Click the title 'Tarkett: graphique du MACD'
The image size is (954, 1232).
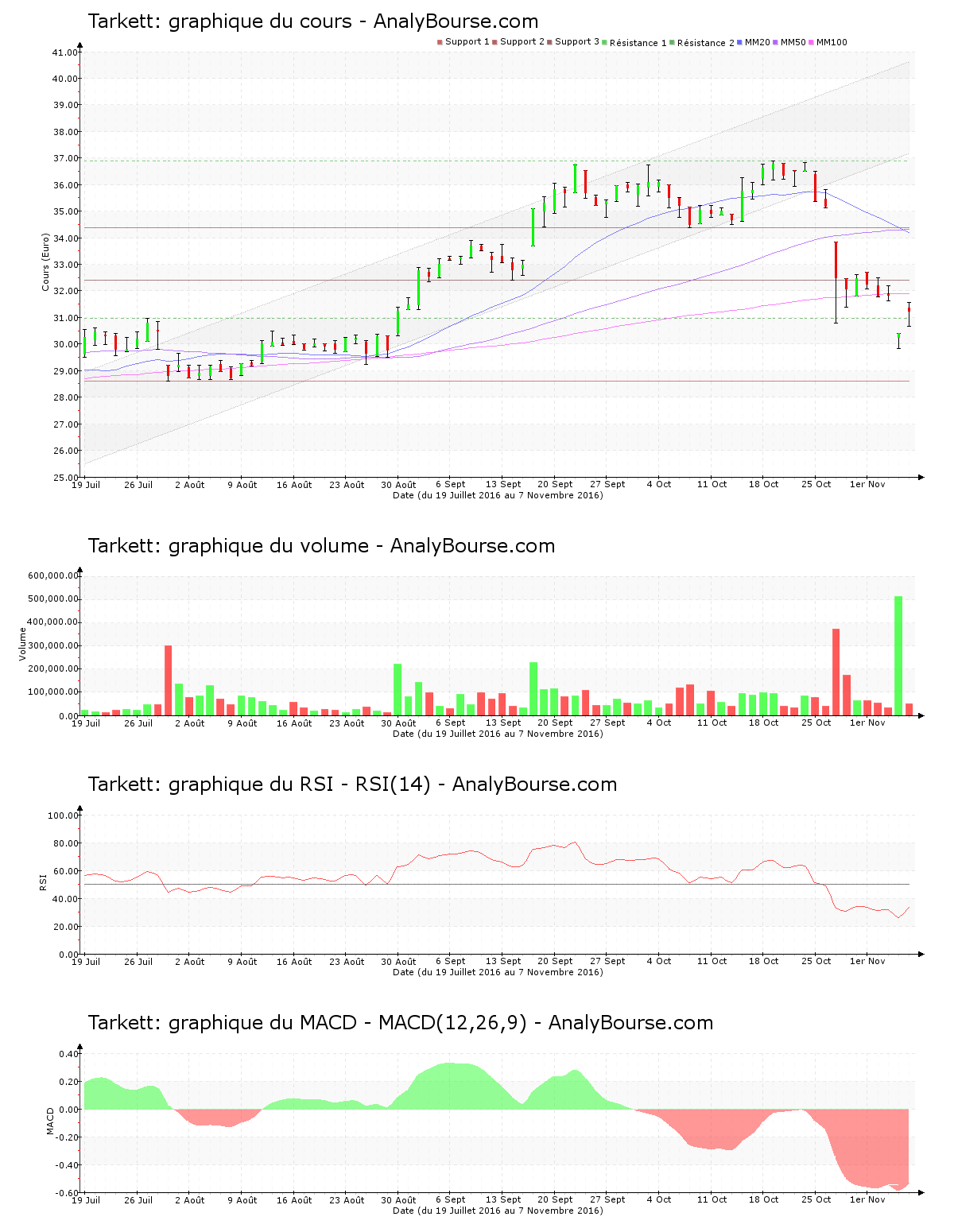(x=222, y=1023)
